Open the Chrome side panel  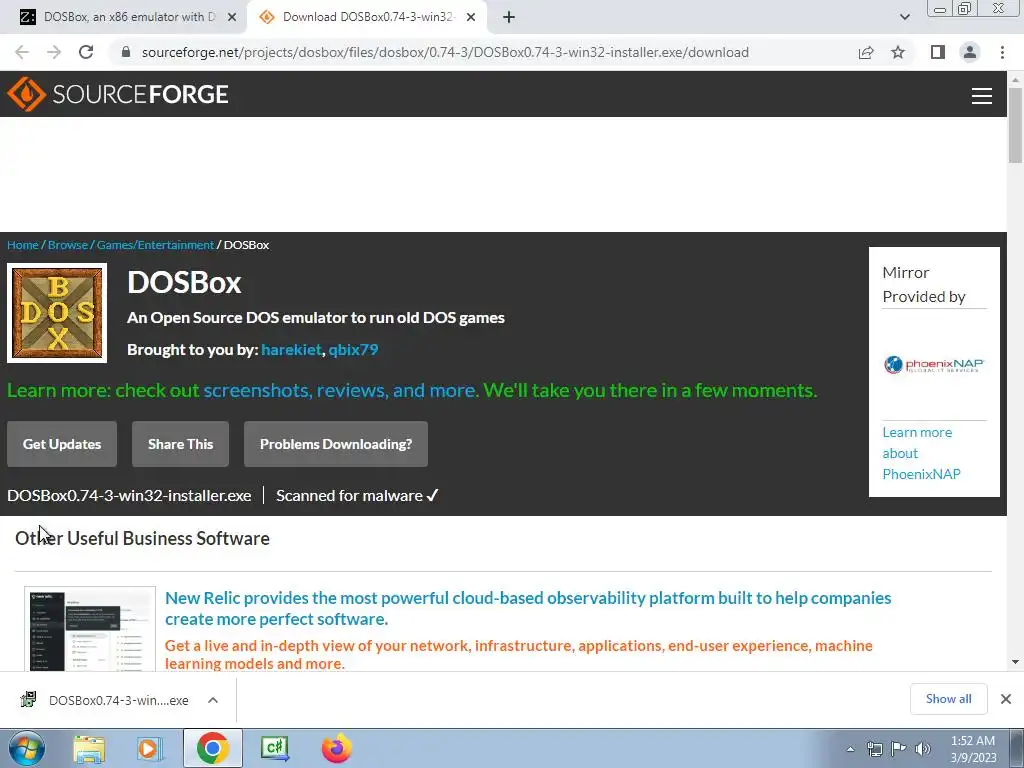click(x=938, y=52)
